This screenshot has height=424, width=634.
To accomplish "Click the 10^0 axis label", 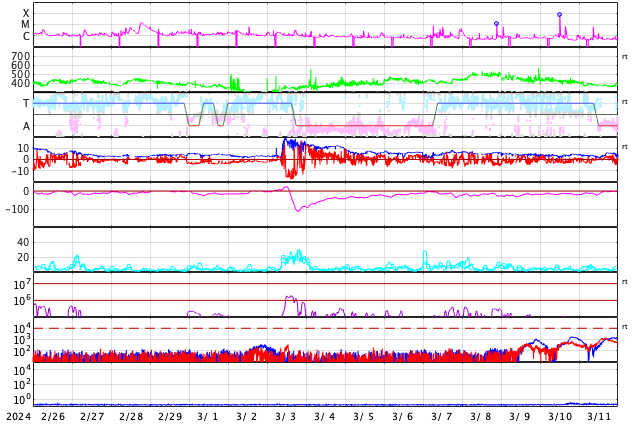I will 22,400.
